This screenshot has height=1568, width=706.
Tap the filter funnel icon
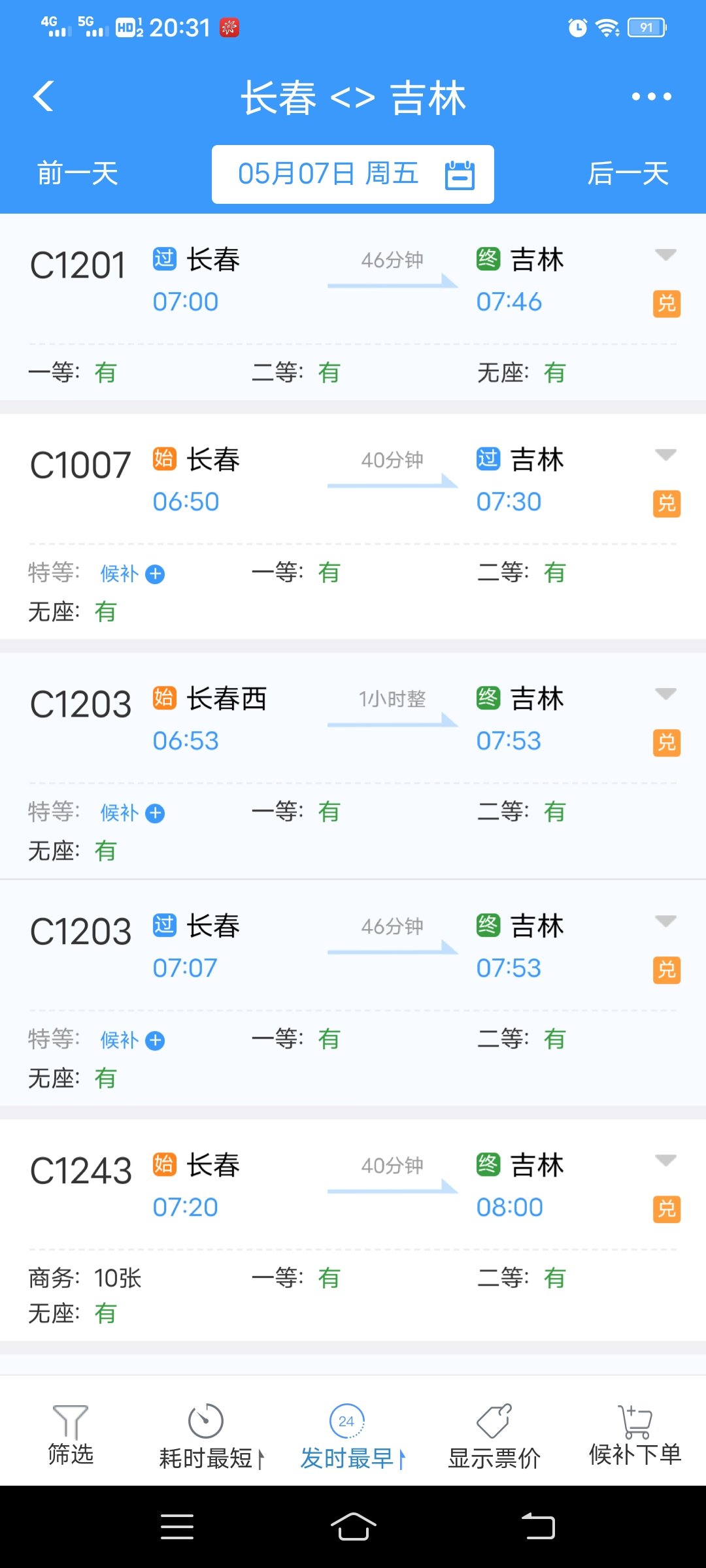point(70,1422)
